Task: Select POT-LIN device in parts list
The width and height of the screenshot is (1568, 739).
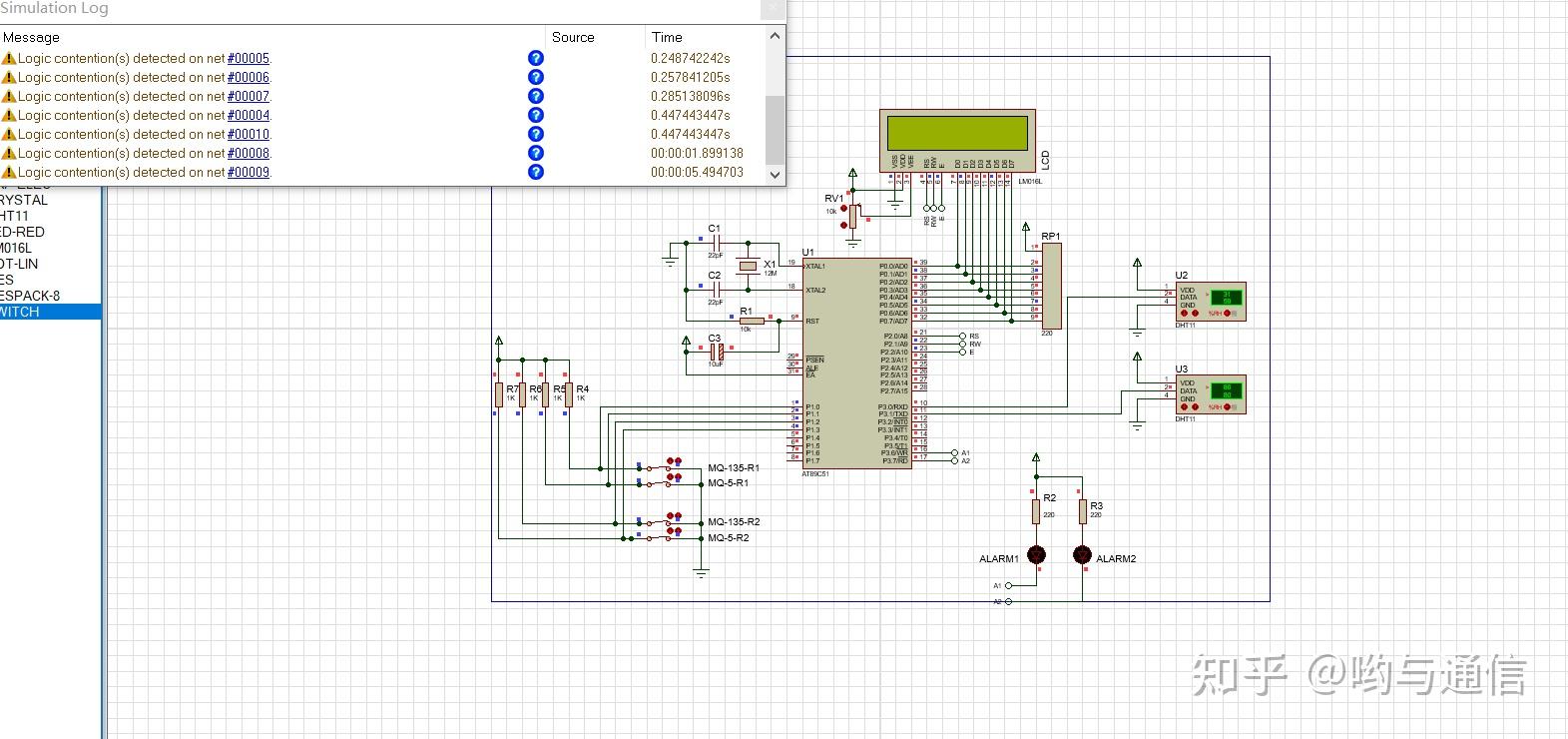Action: [50, 264]
